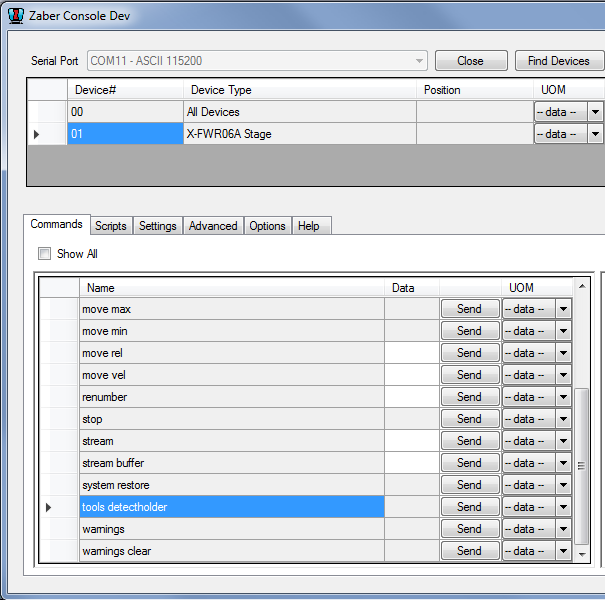Image resolution: width=605 pixels, height=600 pixels.
Task: Click the Find Devices button
Action: click(559, 61)
